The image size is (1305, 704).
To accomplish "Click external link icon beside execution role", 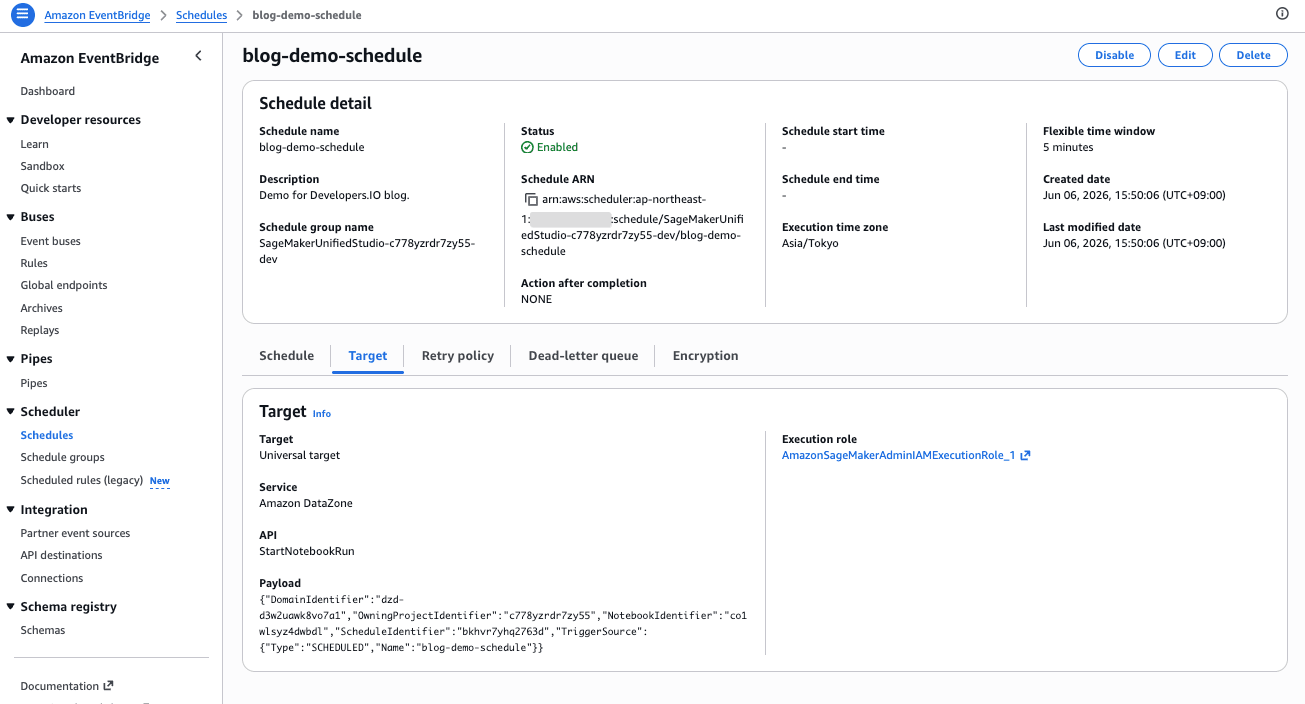I will [1025, 455].
